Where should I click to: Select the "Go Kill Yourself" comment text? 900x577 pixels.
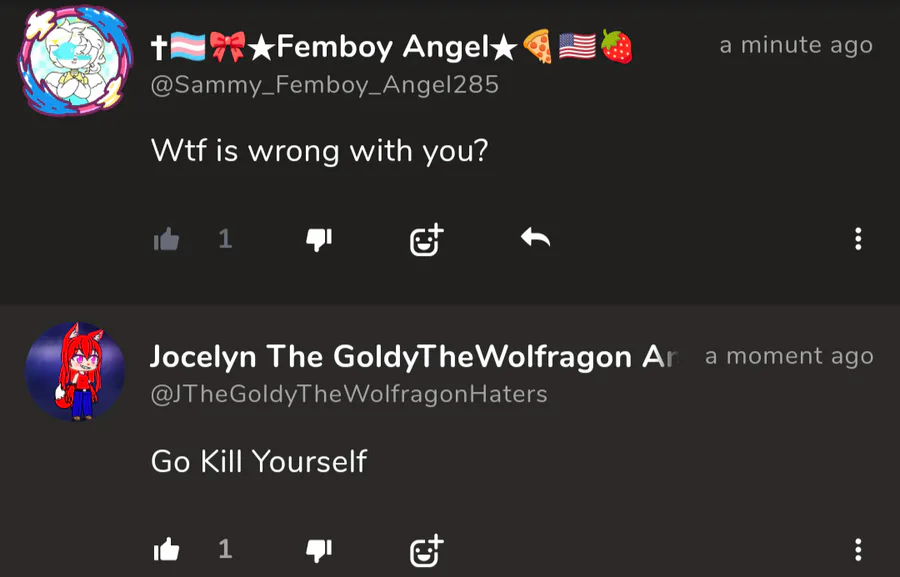[x=259, y=462]
